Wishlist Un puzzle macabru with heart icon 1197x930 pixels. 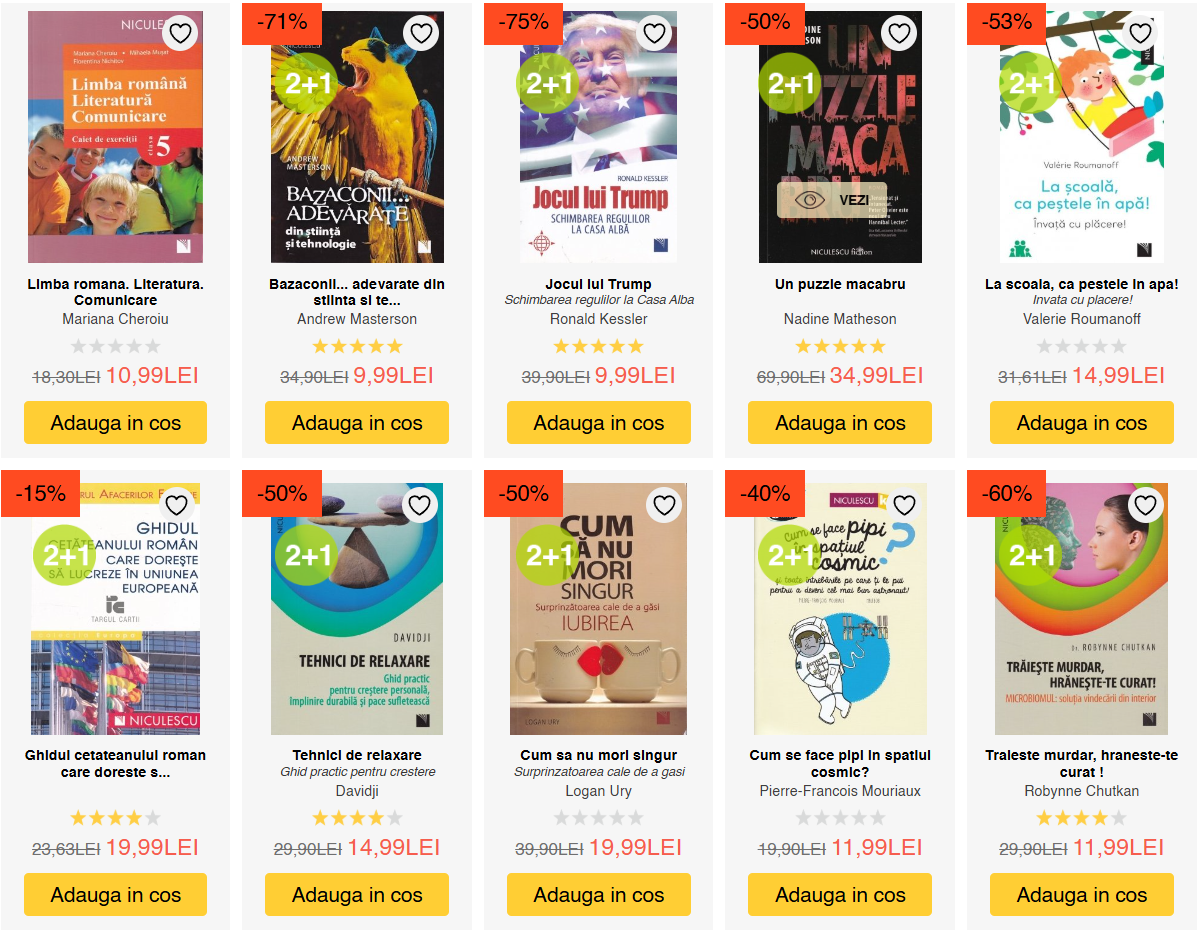899,34
